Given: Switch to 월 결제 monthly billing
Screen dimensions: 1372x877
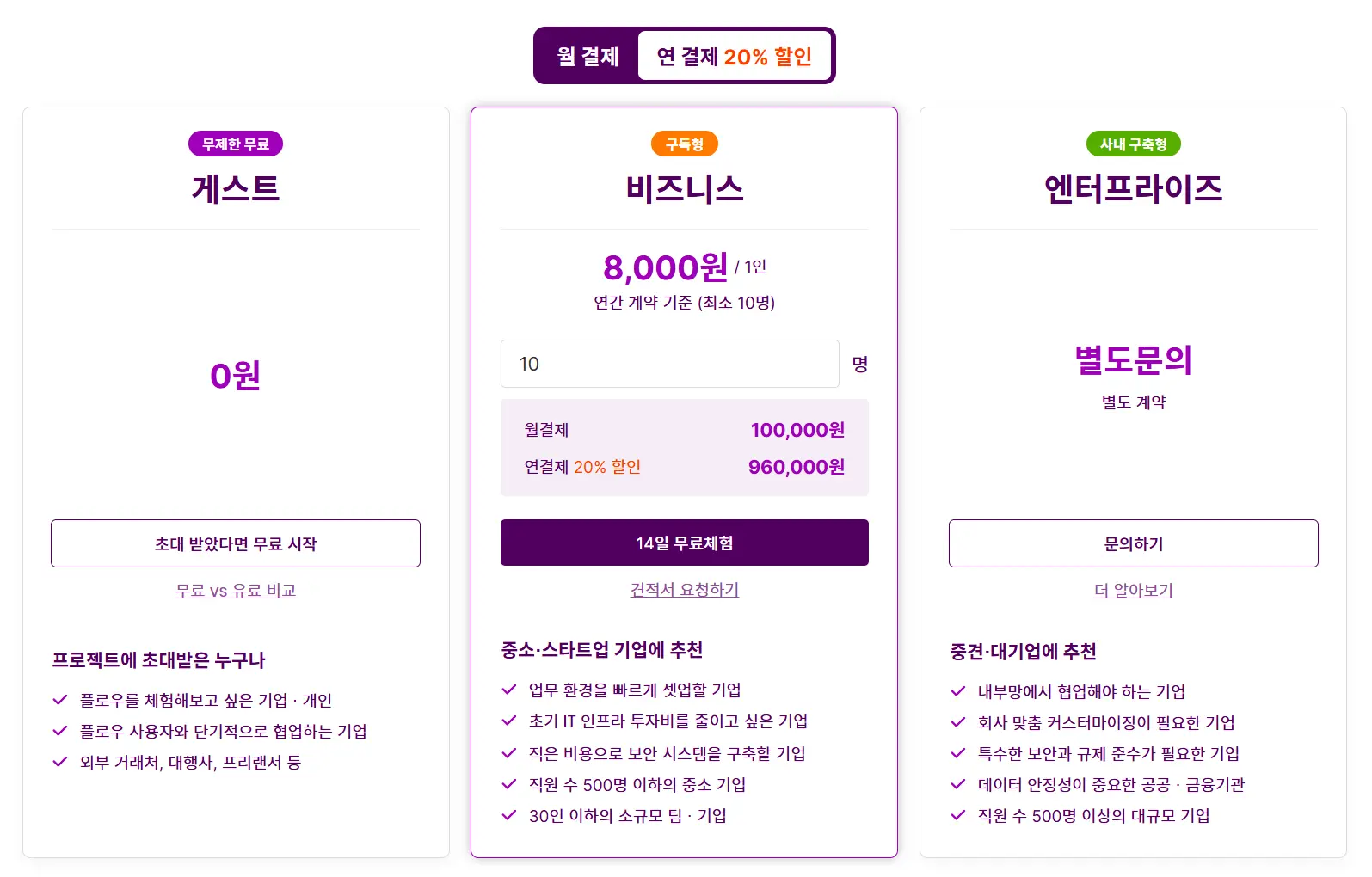Looking at the screenshot, I should click(588, 57).
